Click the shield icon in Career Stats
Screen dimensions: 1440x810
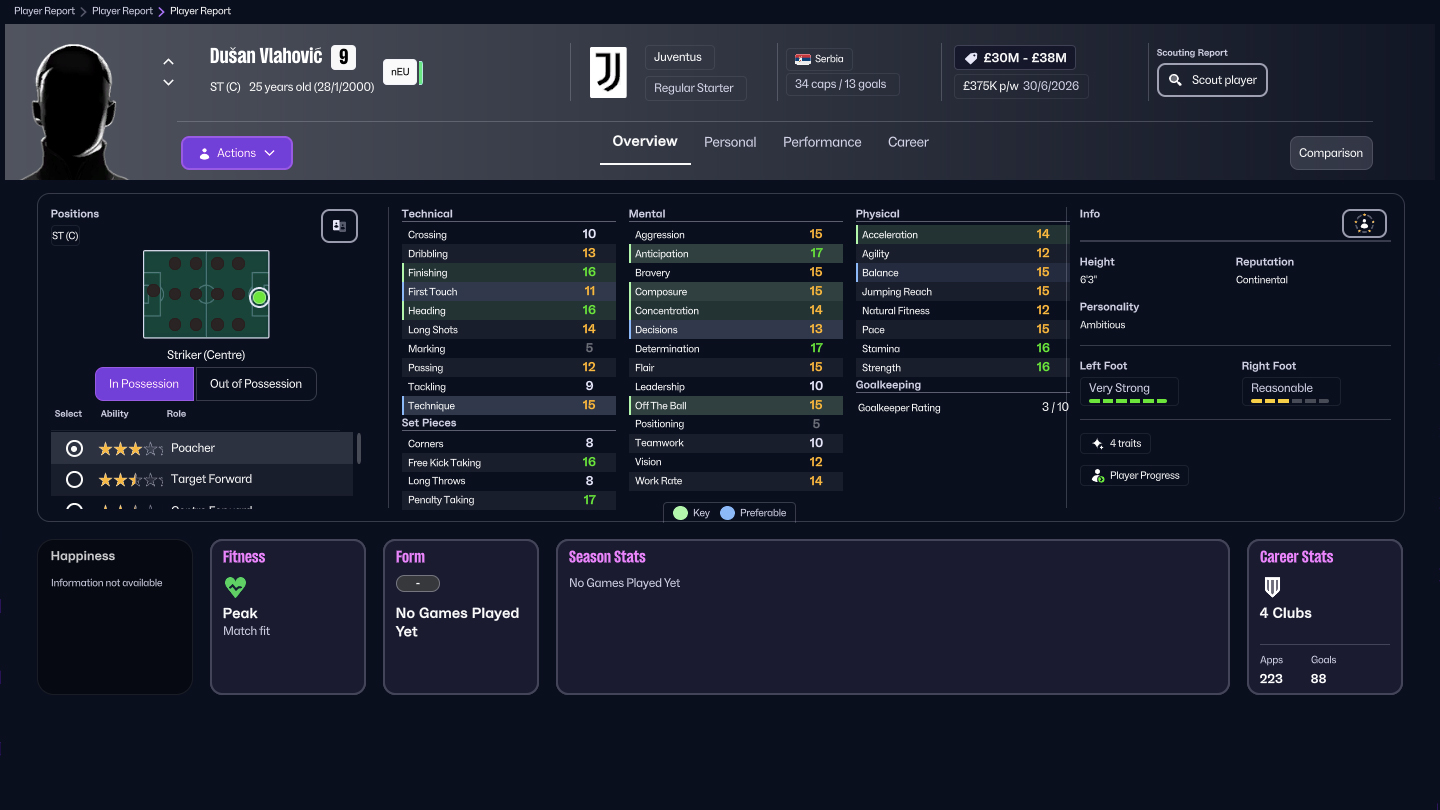[1272, 586]
